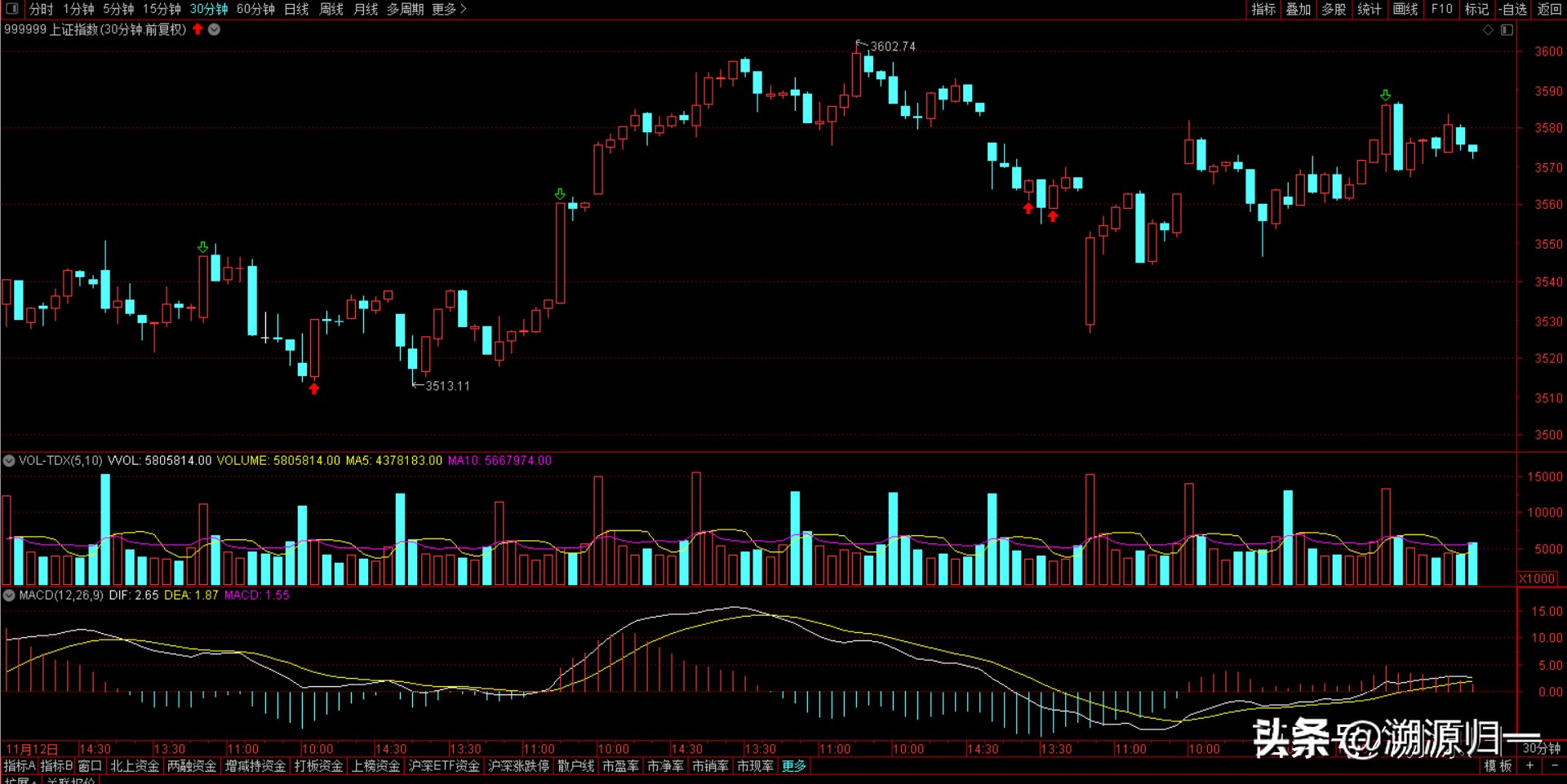Show 打板资金 indicator
This screenshot has height=784, width=1567.
(319, 766)
